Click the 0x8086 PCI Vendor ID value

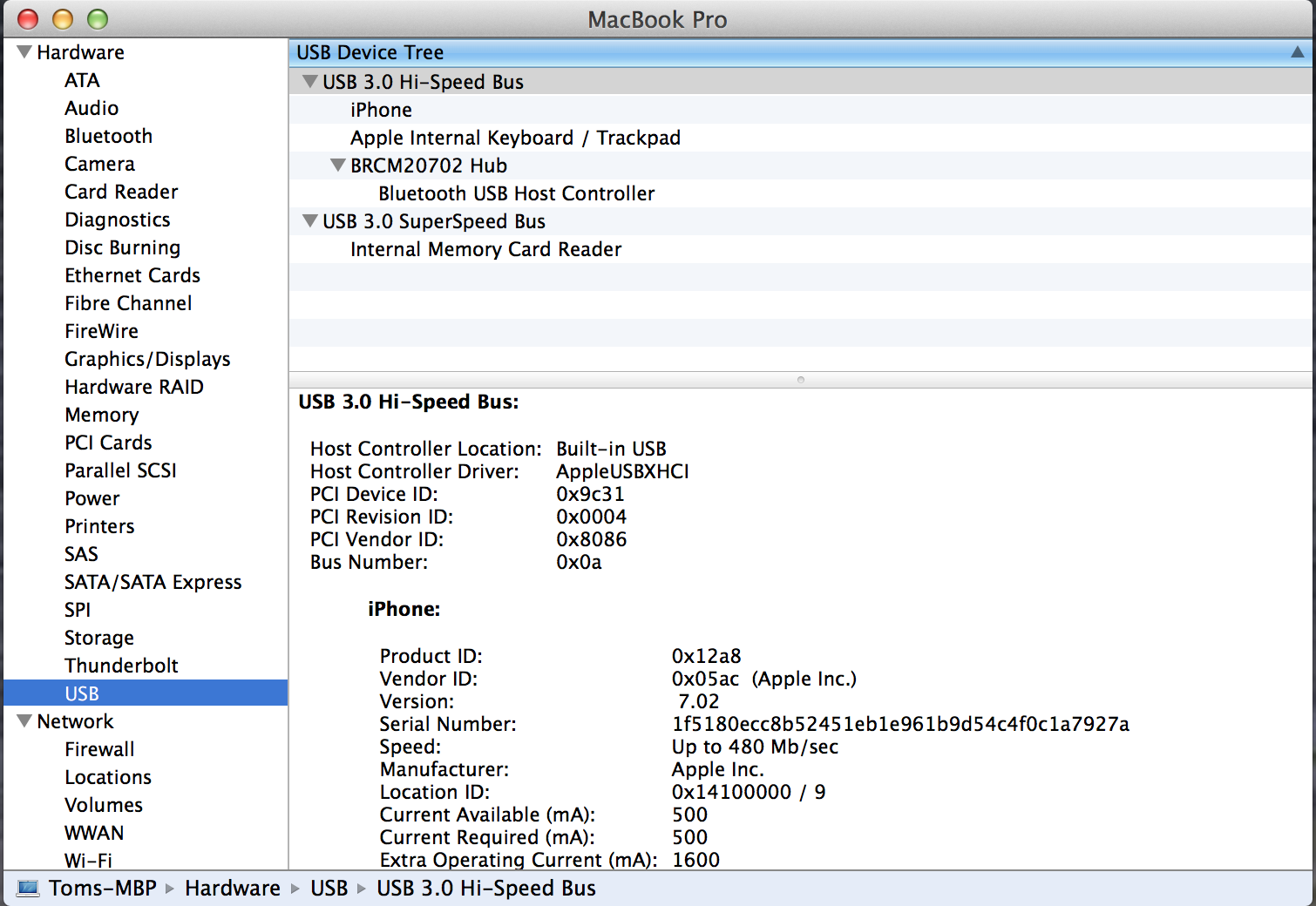591,539
